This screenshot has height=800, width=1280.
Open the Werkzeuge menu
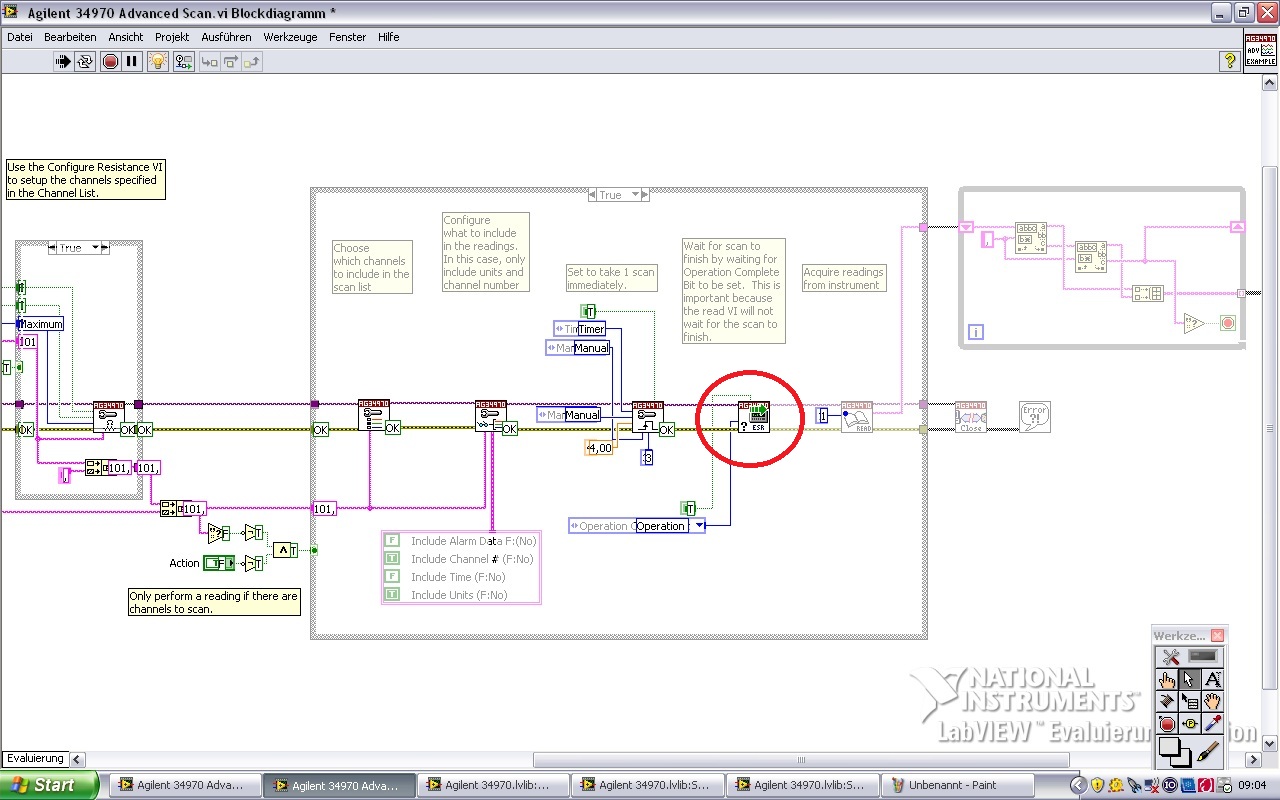click(290, 37)
